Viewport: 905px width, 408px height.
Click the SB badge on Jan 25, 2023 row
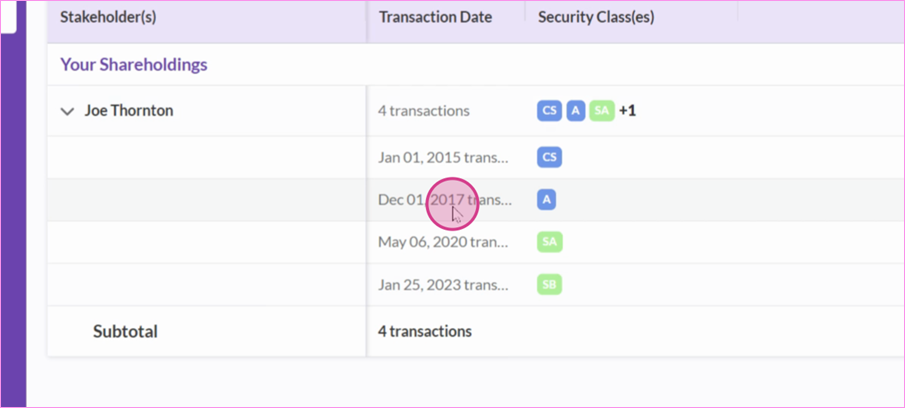549,285
